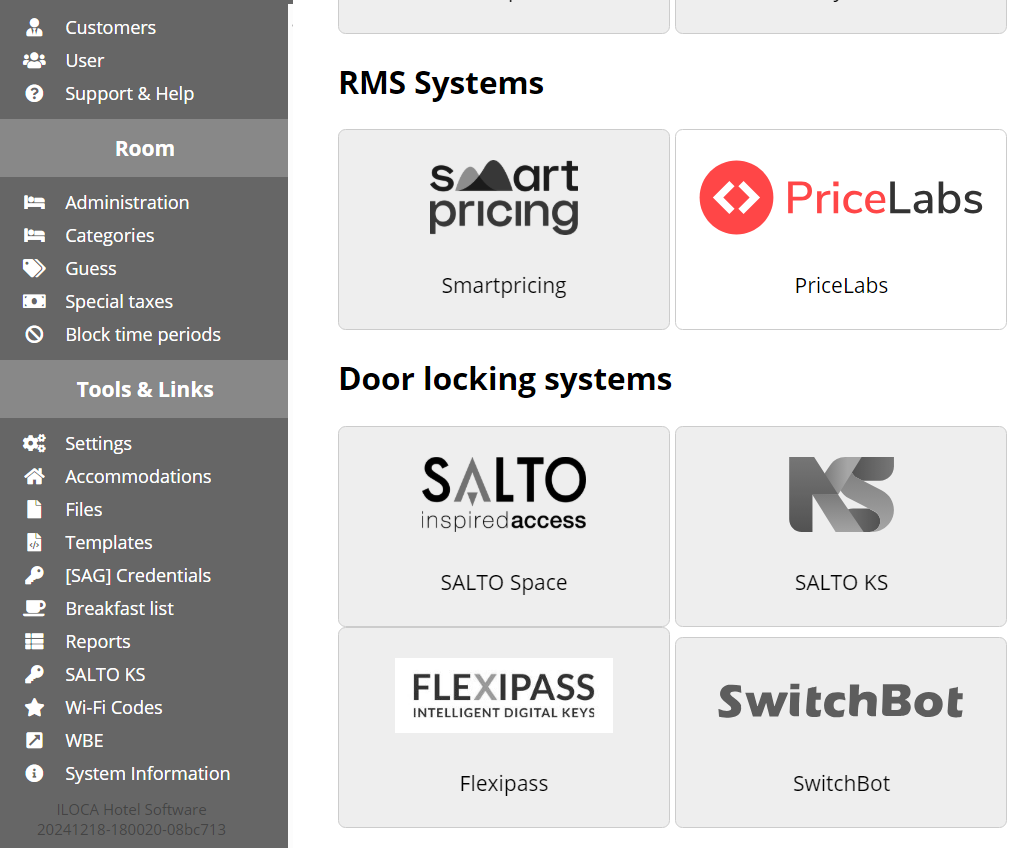Select the Smartpricing integration card
This screenshot has height=848, width=1012.
[504, 229]
